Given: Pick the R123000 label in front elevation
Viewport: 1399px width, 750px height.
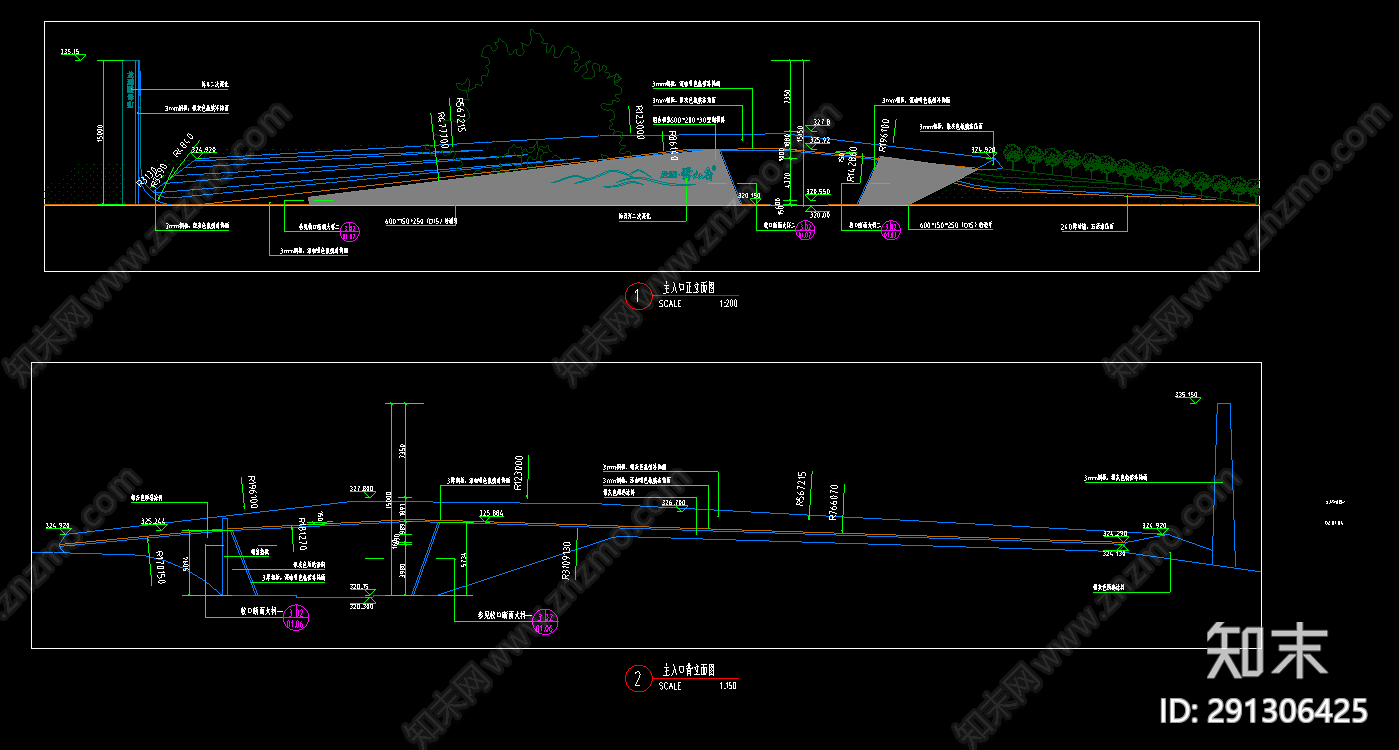Looking at the screenshot, I should click(x=639, y=121).
